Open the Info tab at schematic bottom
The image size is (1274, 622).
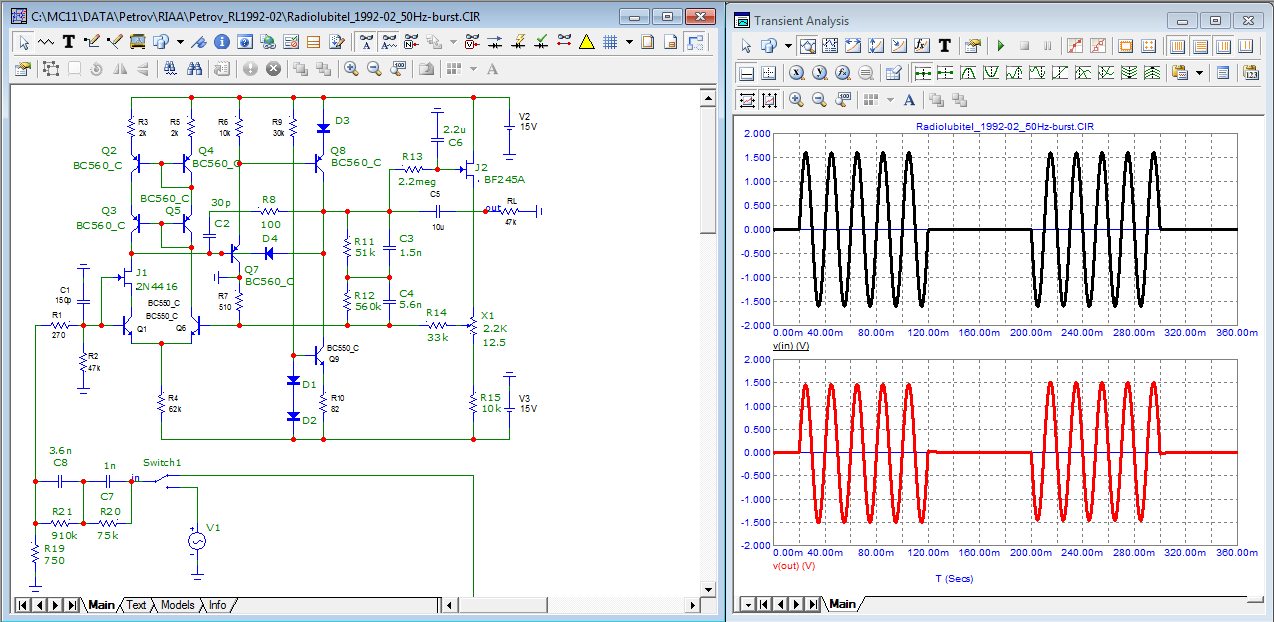pos(217,605)
